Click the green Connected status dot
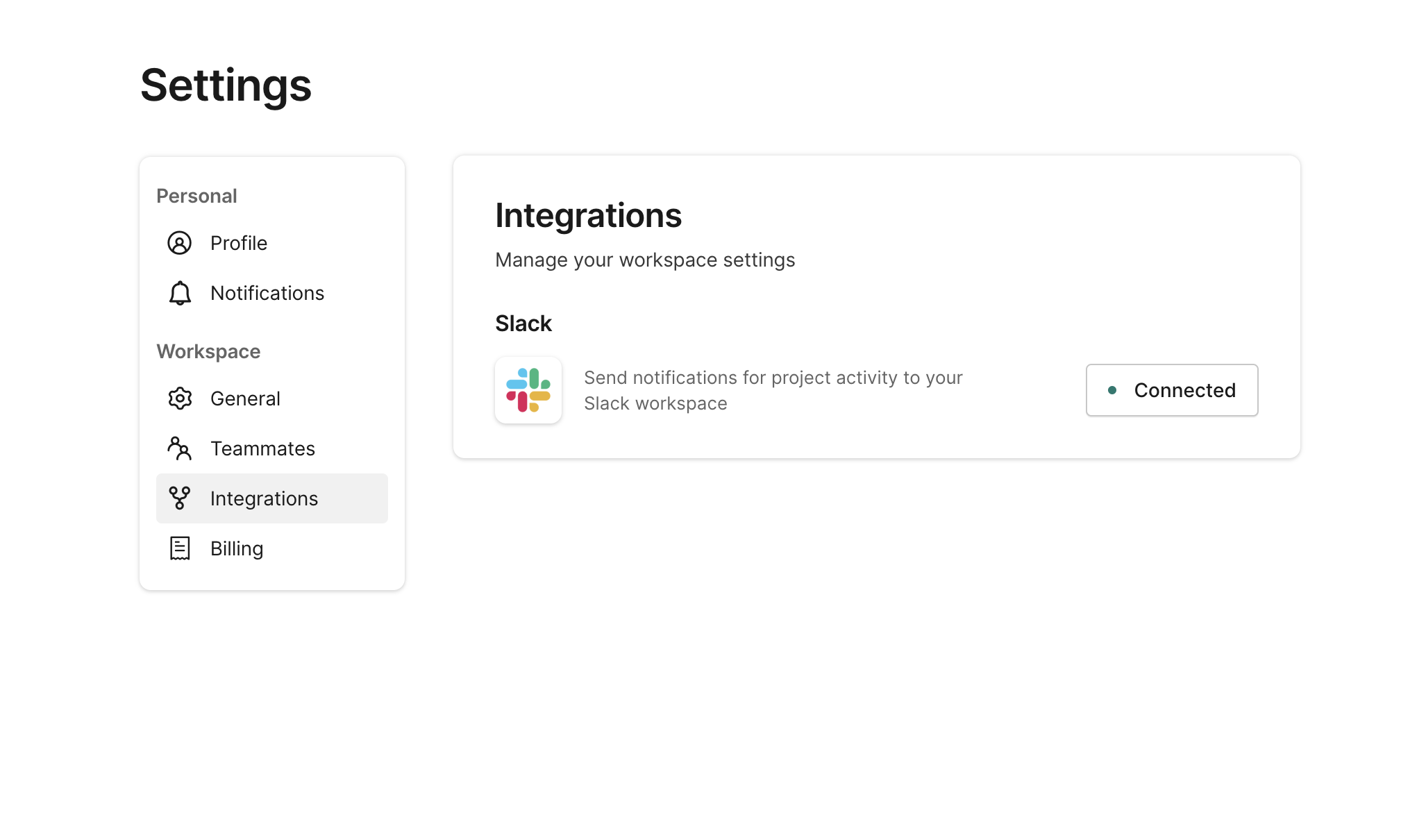Screen dimensions: 1426x840 click(1112, 390)
